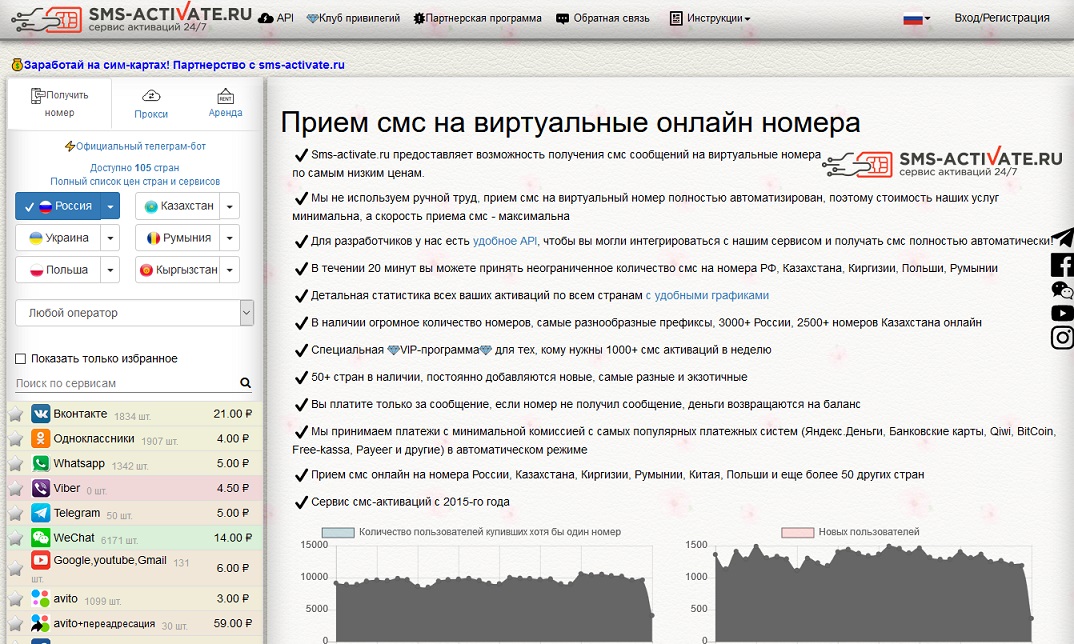Select the Получить номер tab

pos(60,104)
